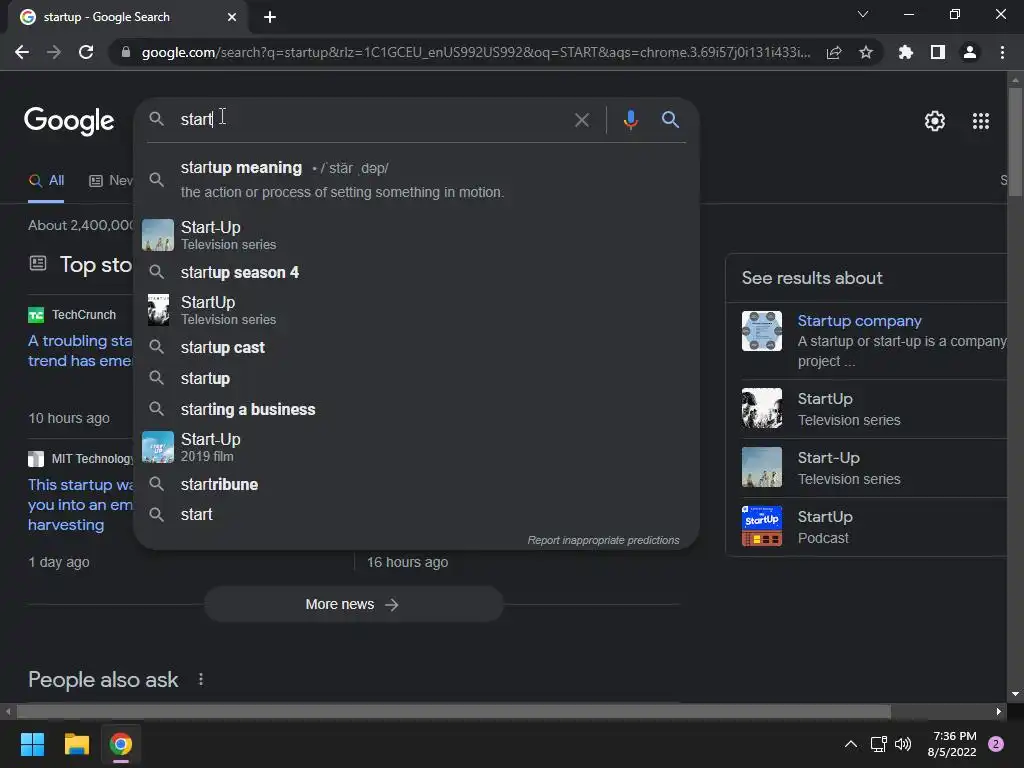Choose StartUp Television series suggestion
Image resolution: width=1024 pixels, height=768 pixels.
pos(416,310)
